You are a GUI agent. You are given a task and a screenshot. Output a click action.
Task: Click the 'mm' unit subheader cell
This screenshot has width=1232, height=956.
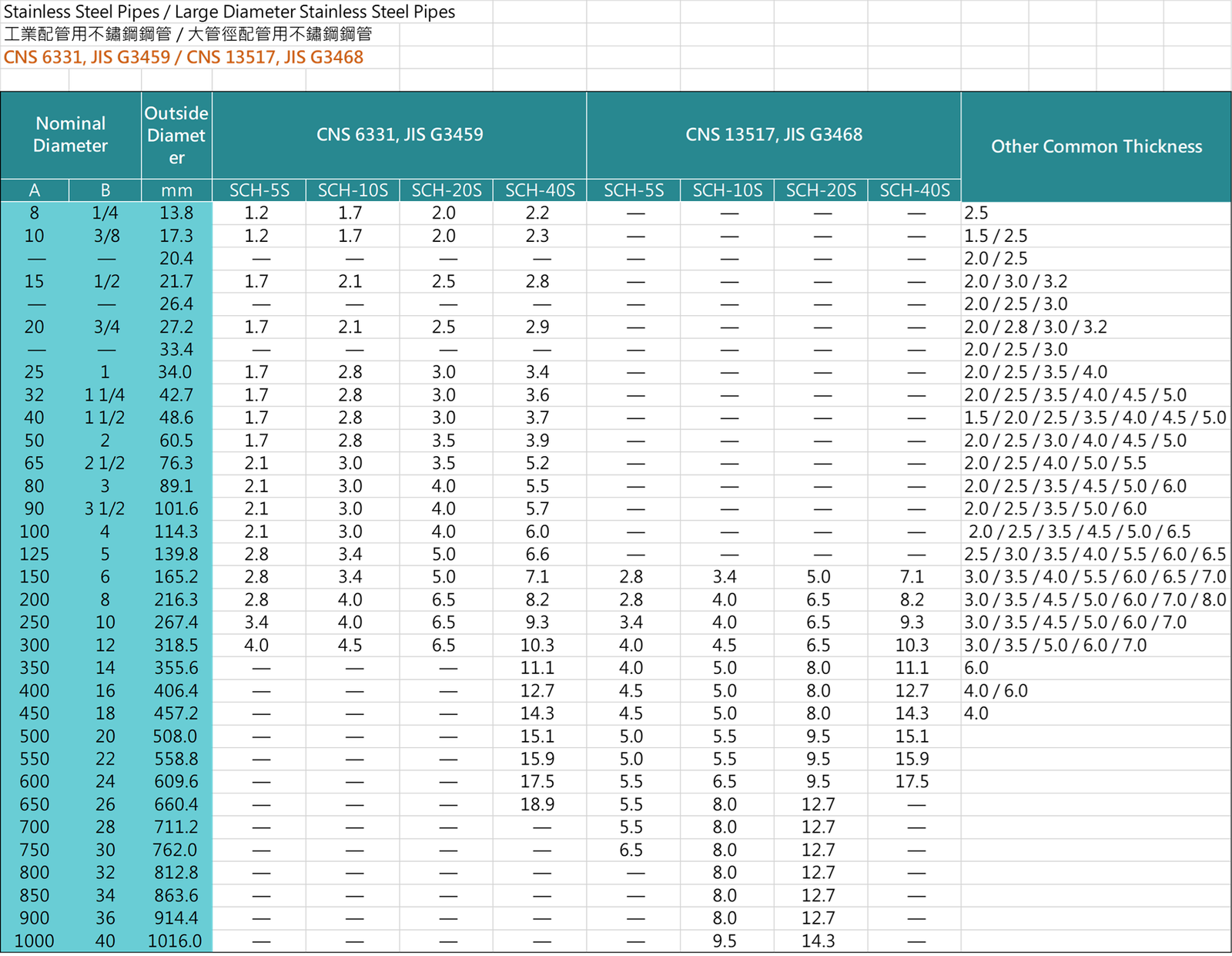[176, 190]
